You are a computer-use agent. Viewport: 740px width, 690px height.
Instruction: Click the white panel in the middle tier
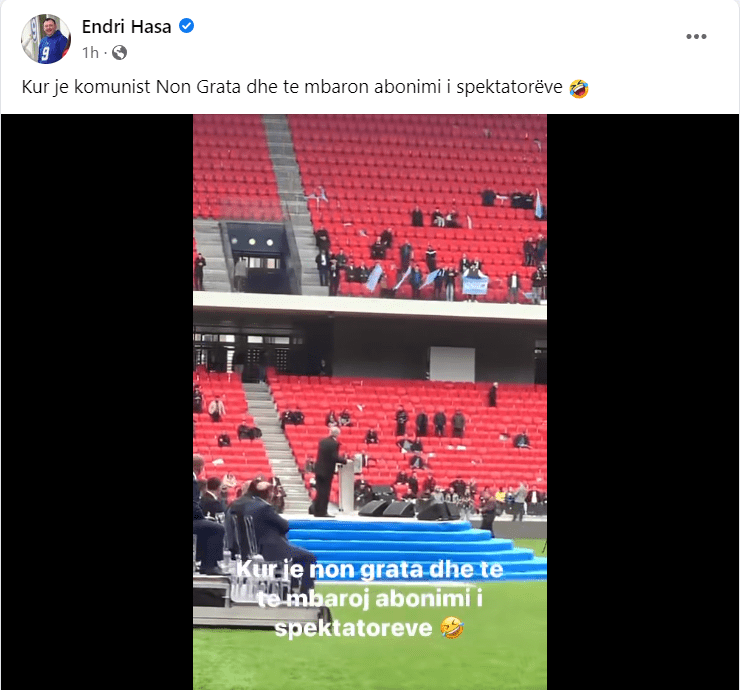(x=452, y=364)
